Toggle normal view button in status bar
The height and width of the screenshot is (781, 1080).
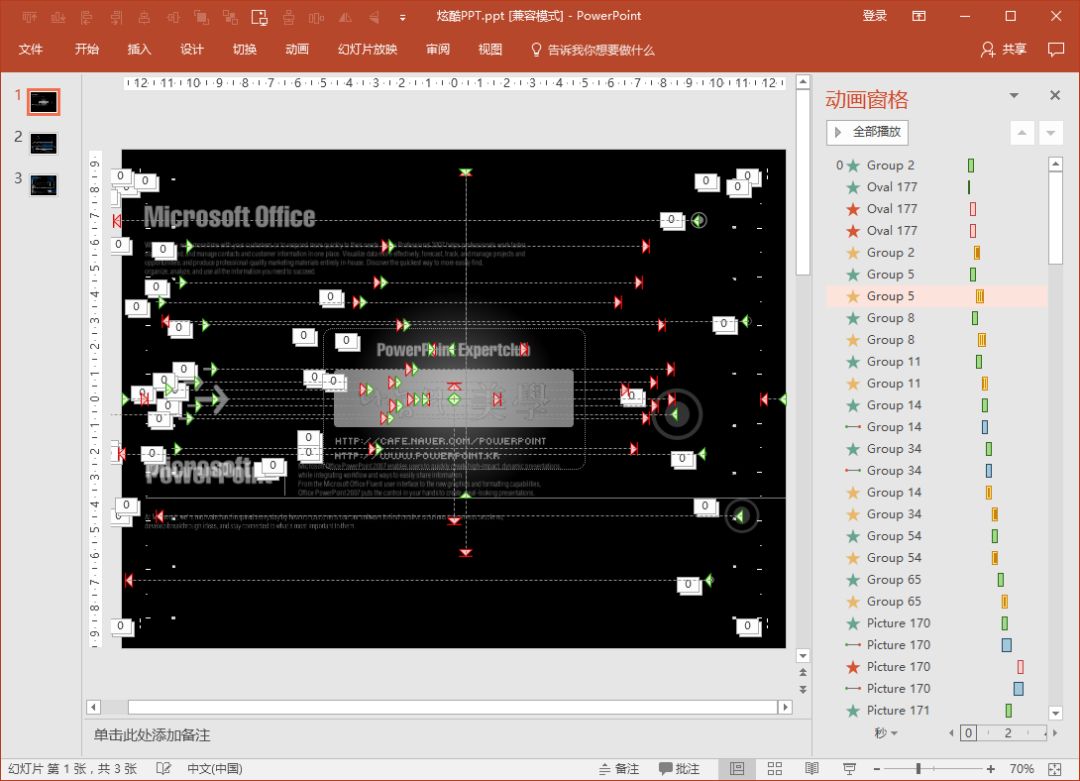pyautogui.click(x=737, y=769)
